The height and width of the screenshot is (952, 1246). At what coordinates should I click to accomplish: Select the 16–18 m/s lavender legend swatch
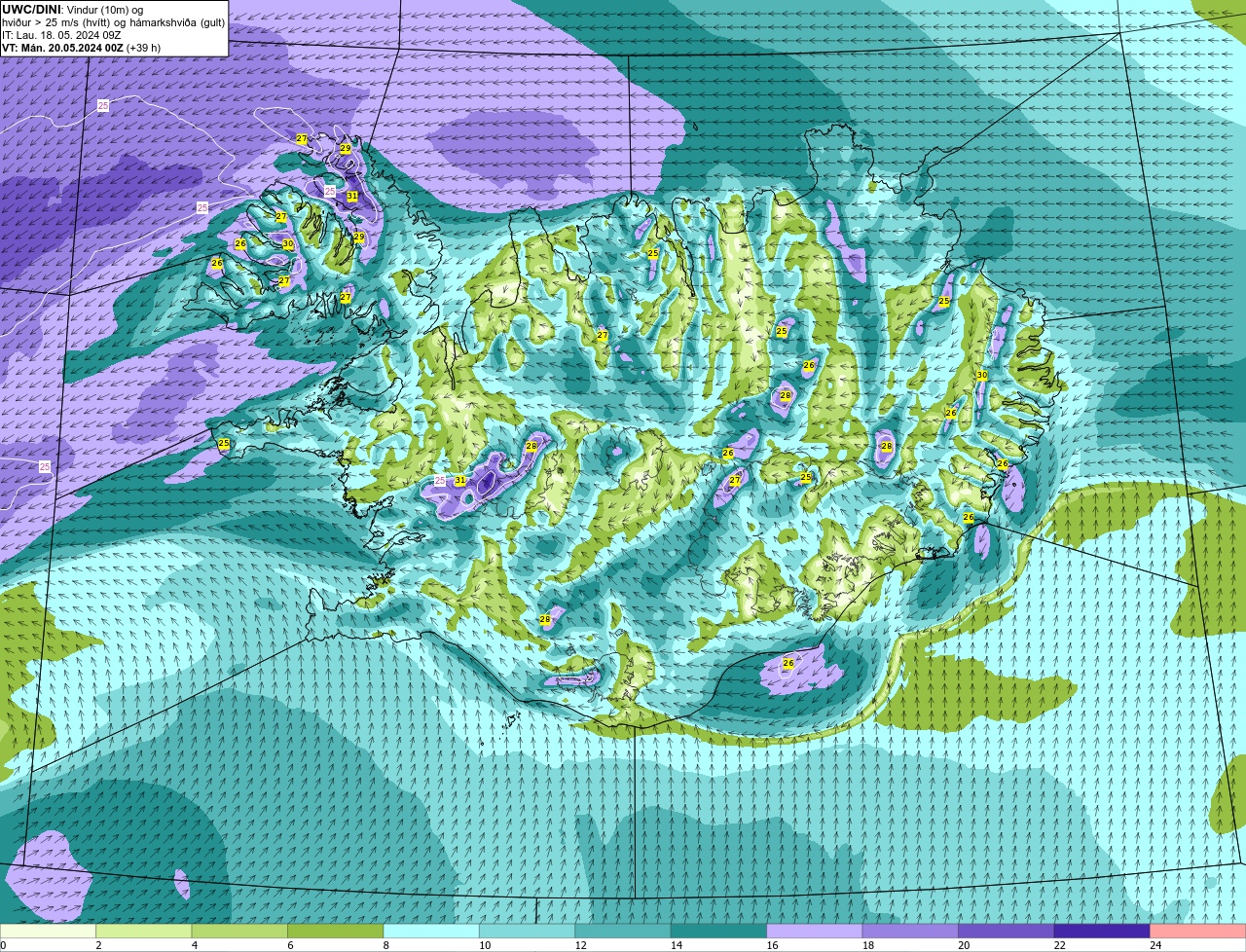click(815, 931)
